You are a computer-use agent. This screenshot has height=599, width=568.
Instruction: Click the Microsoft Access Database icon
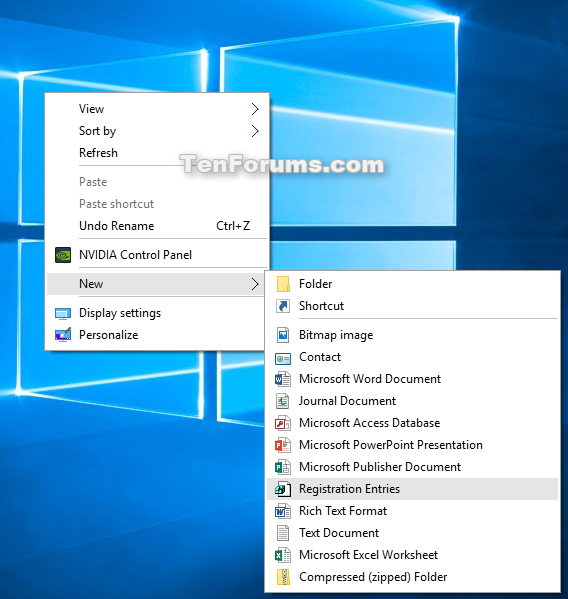click(x=283, y=423)
